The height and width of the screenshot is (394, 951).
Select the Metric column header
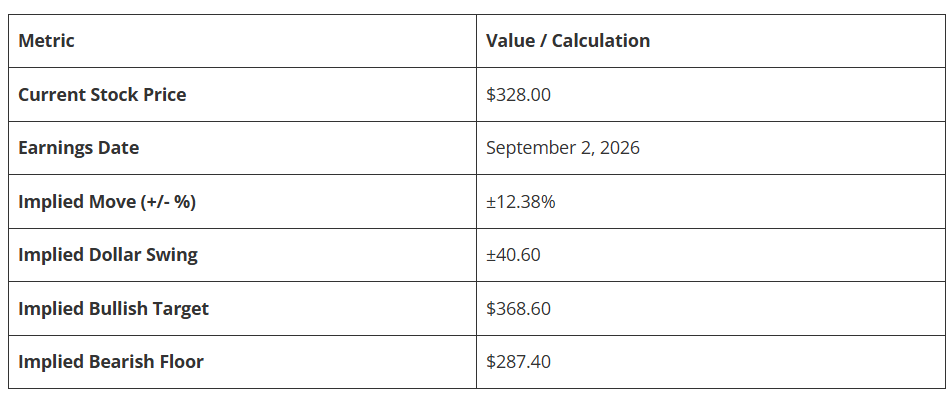click(47, 41)
